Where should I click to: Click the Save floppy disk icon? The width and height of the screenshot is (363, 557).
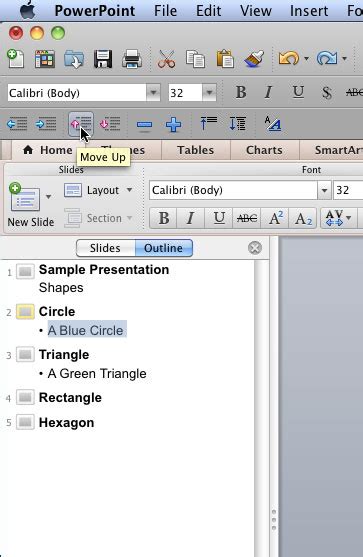(x=103, y=59)
